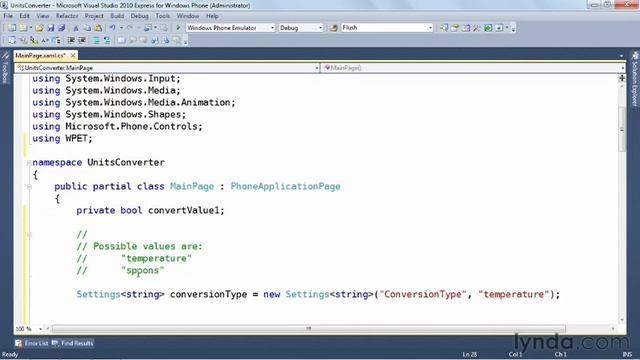
Task: Toggle a bookmark on the current line
Action: (121, 40)
